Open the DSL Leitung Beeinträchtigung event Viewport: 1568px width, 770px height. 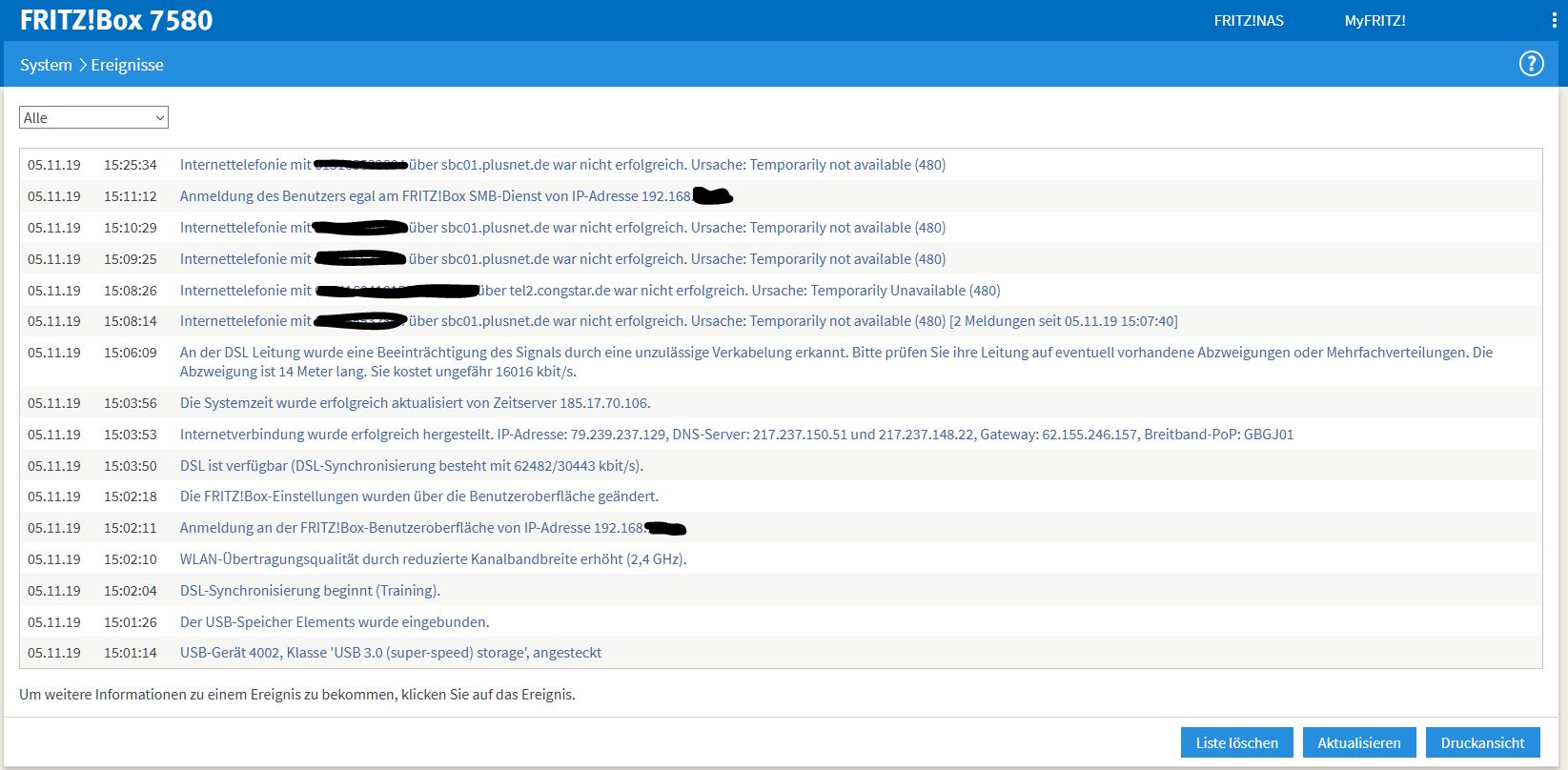point(835,361)
